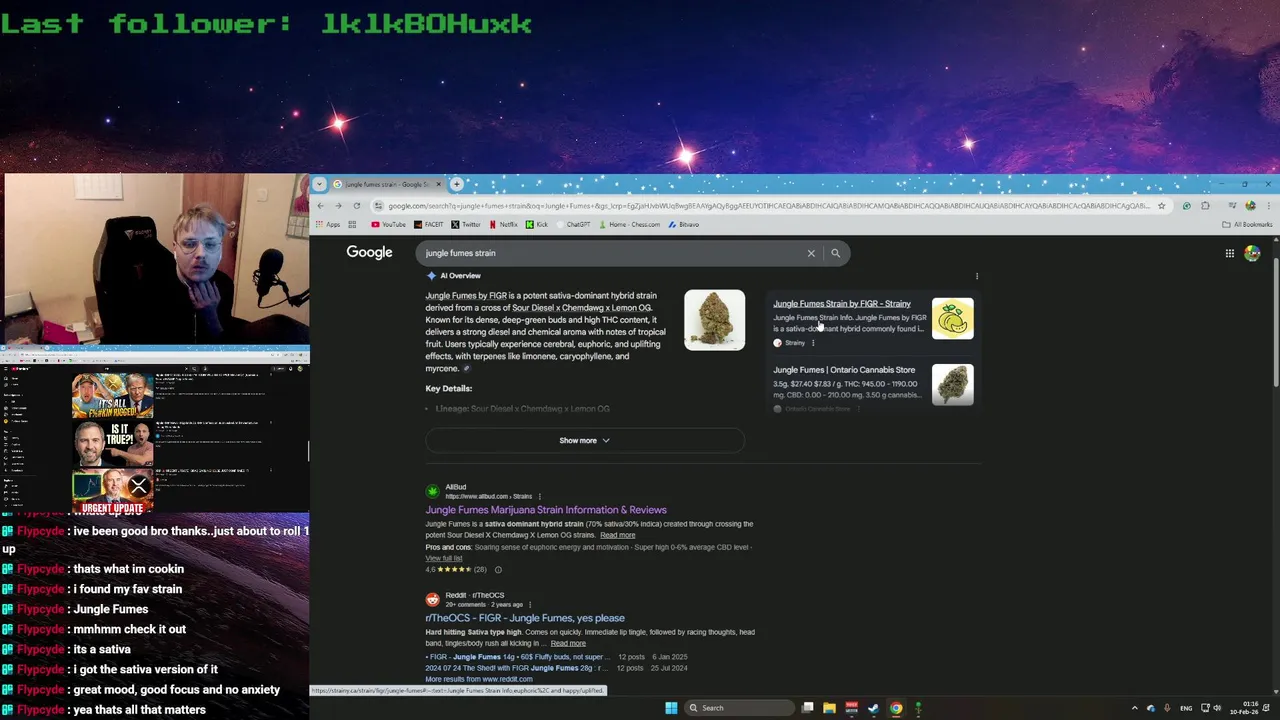Open Jungle Fumes Ontario Cannabis Store link
The width and height of the screenshot is (1280, 720).
tap(844, 370)
